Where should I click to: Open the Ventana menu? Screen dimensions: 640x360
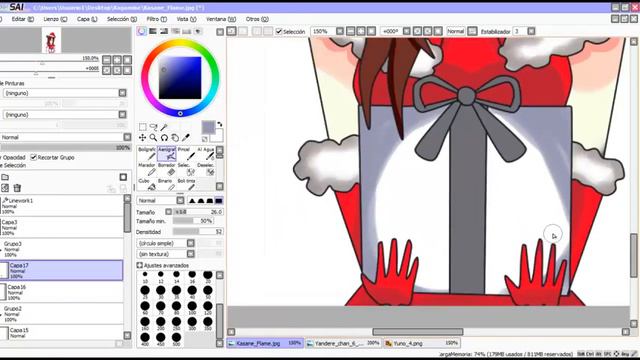[221, 19]
